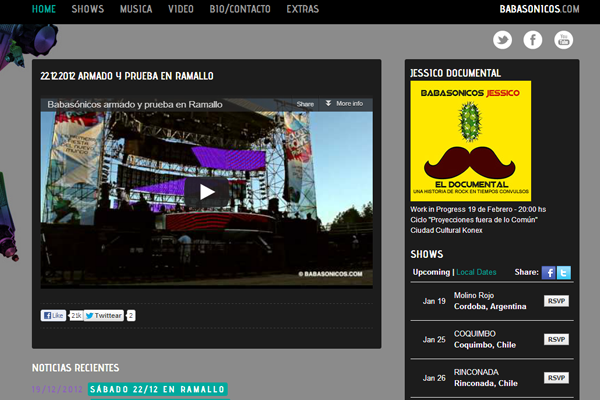The image size is (600, 400).
Task: RSVP for Coquimbo show
Action: (556, 340)
